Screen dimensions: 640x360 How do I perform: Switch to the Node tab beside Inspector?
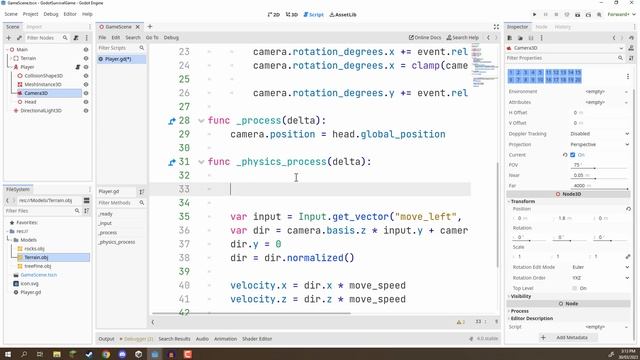coord(541,27)
